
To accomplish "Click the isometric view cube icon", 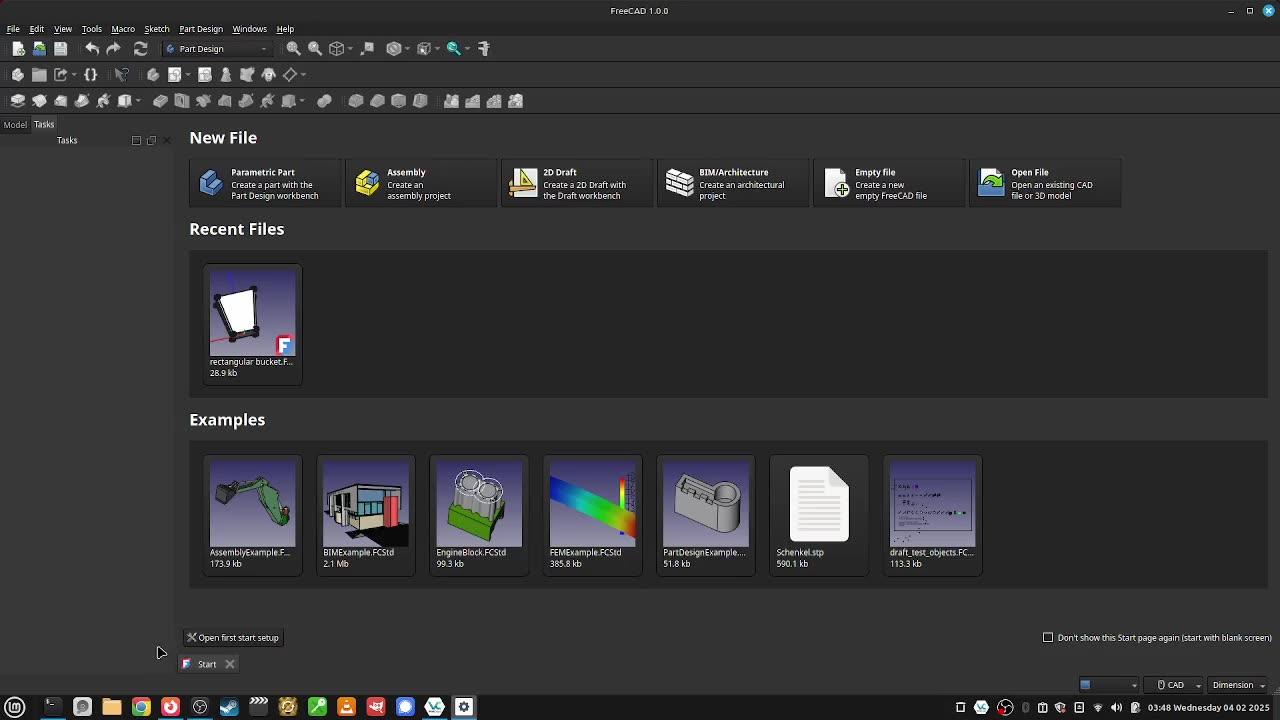I will (x=337, y=48).
